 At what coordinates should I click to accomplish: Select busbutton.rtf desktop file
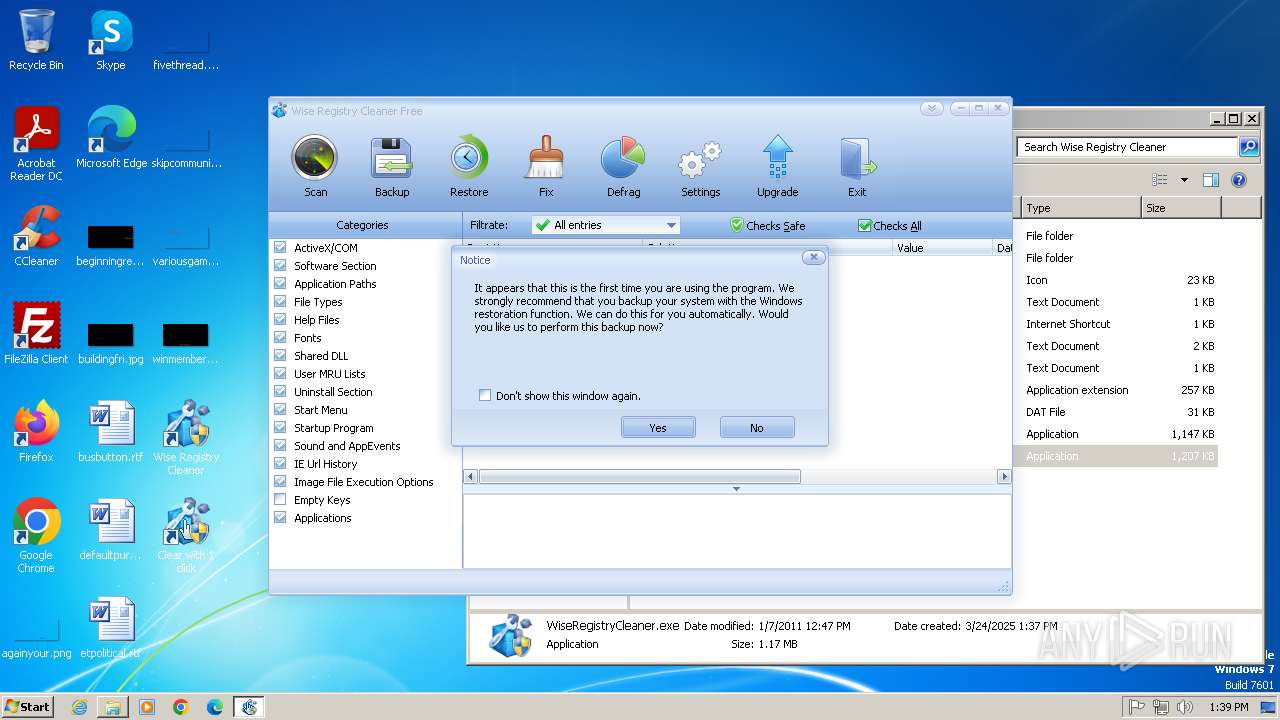pyautogui.click(x=111, y=432)
